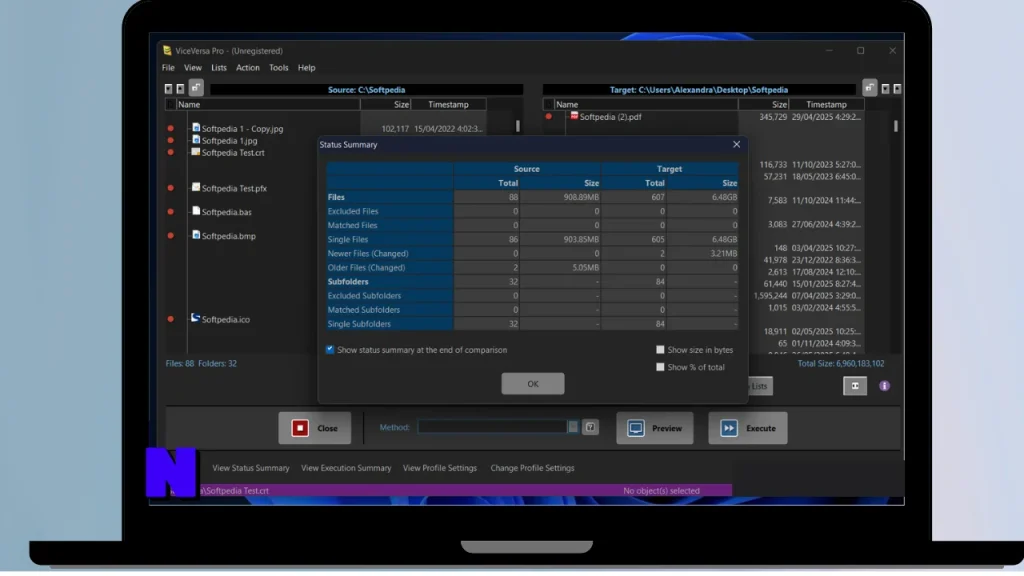Viewport: 1024px width, 576px height.
Task: Click the Softpedia (2).pdf PDF icon
Action: click(574, 116)
